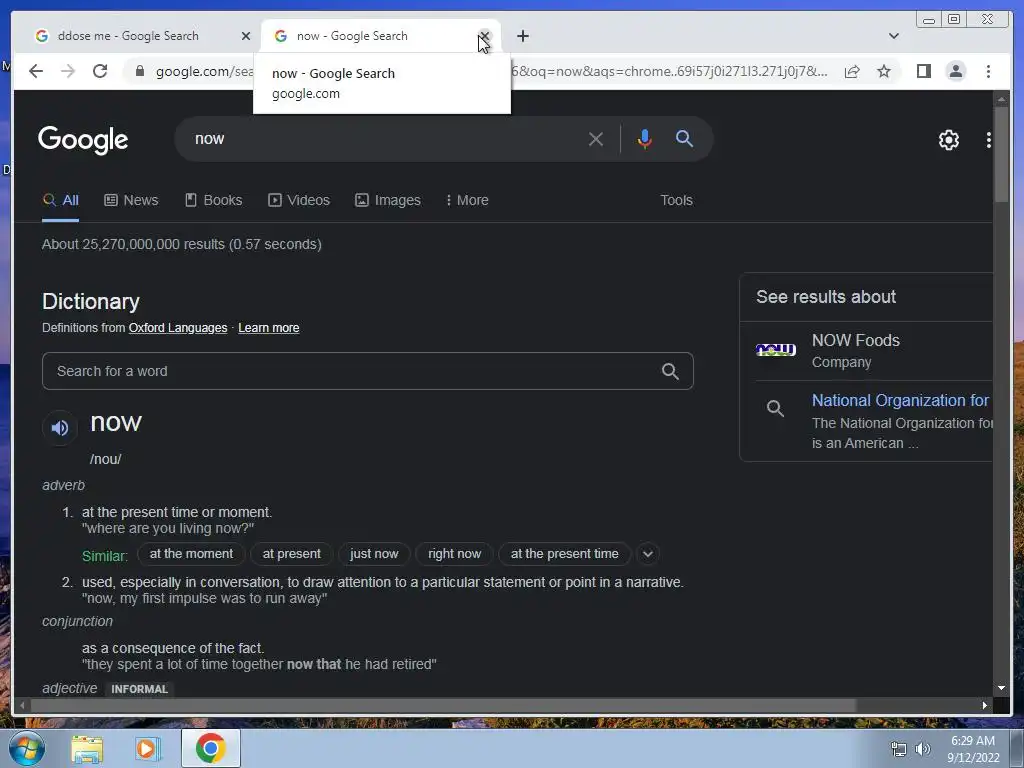This screenshot has width=1024, height=768.
Task: Play pronunciation audio for 'now'
Action: click(60, 428)
